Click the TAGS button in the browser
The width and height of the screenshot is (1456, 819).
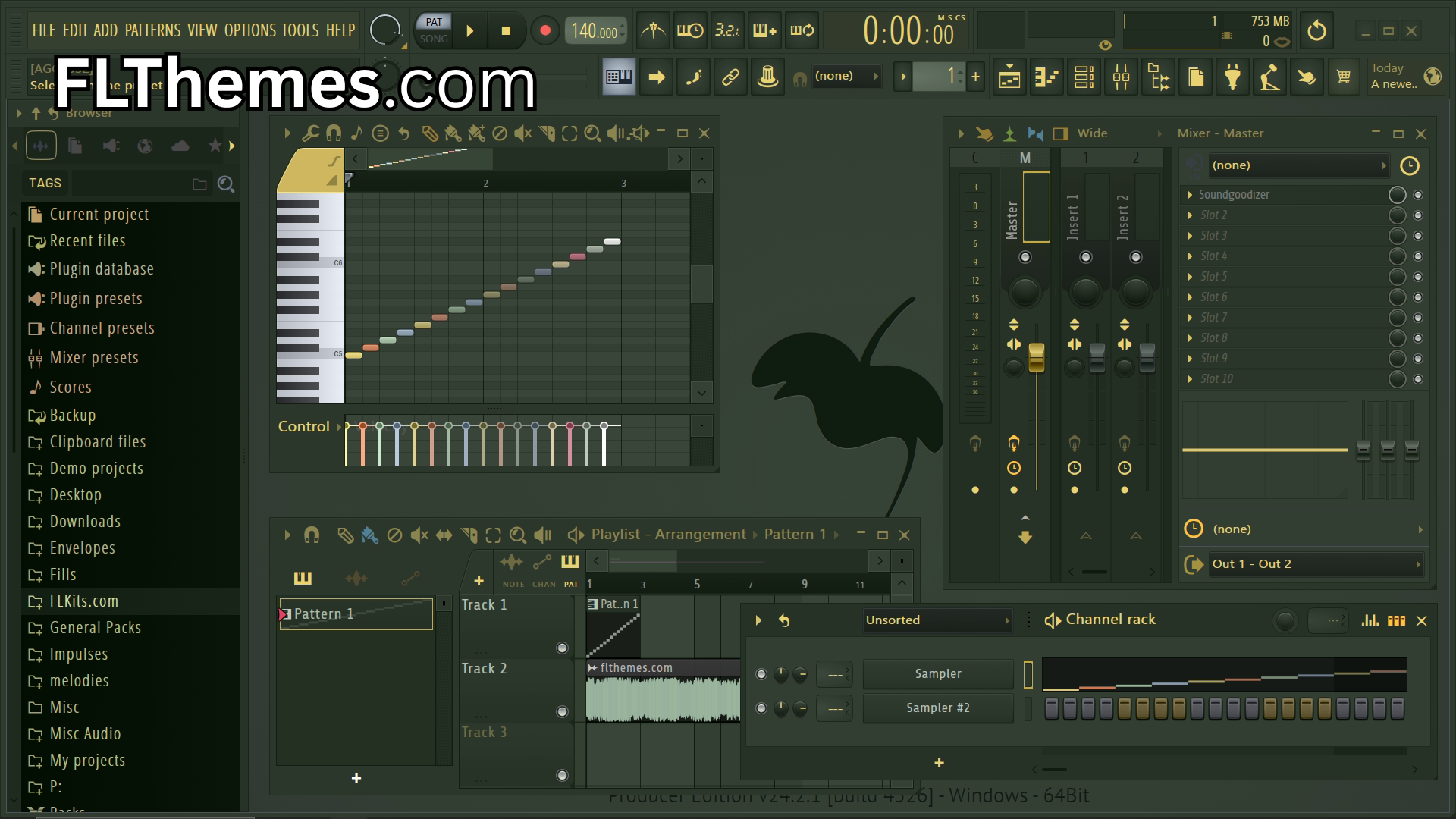click(x=45, y=184)
